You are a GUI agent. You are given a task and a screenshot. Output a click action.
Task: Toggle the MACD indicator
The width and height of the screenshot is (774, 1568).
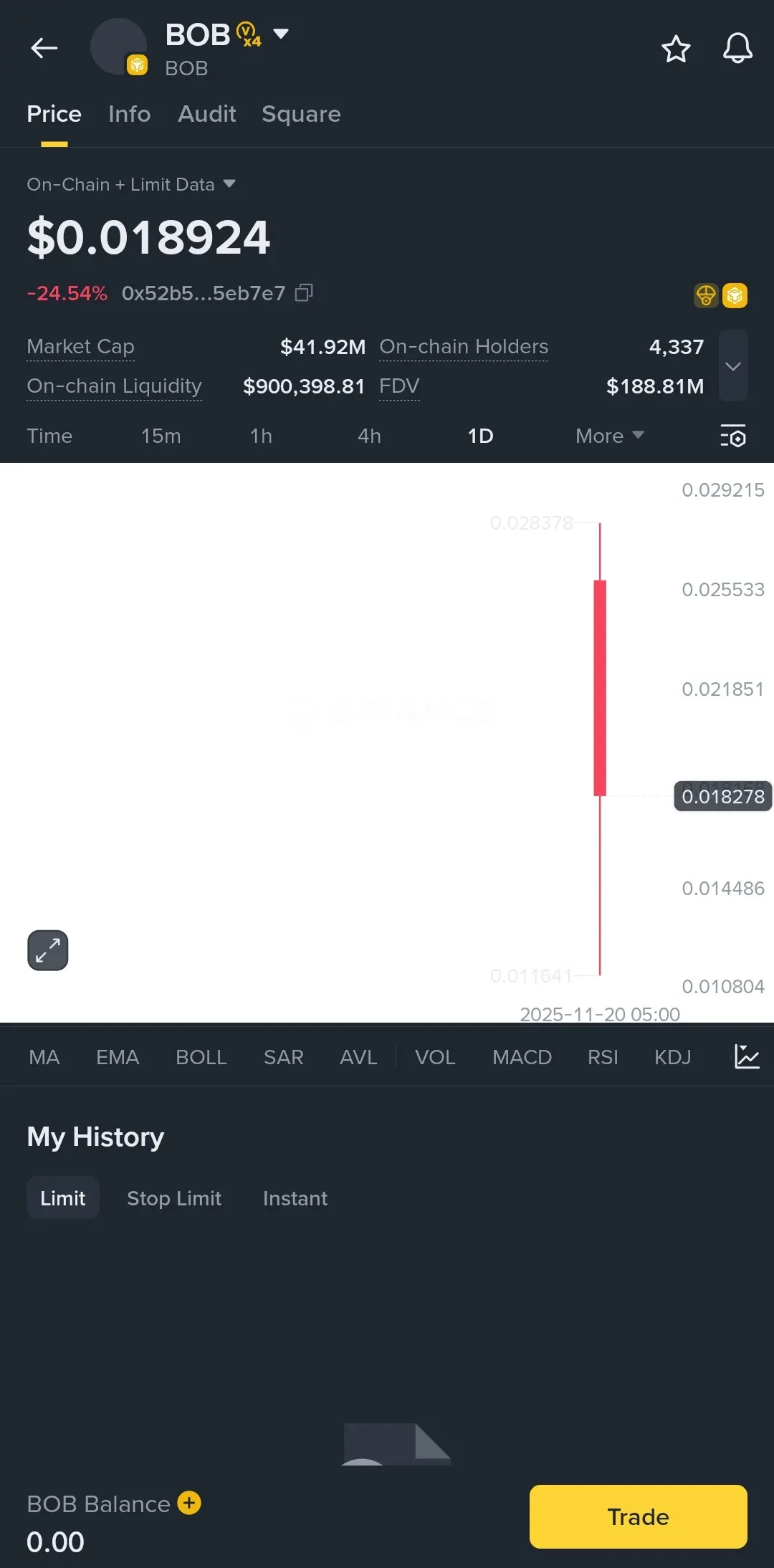[x=522, y=1057]
